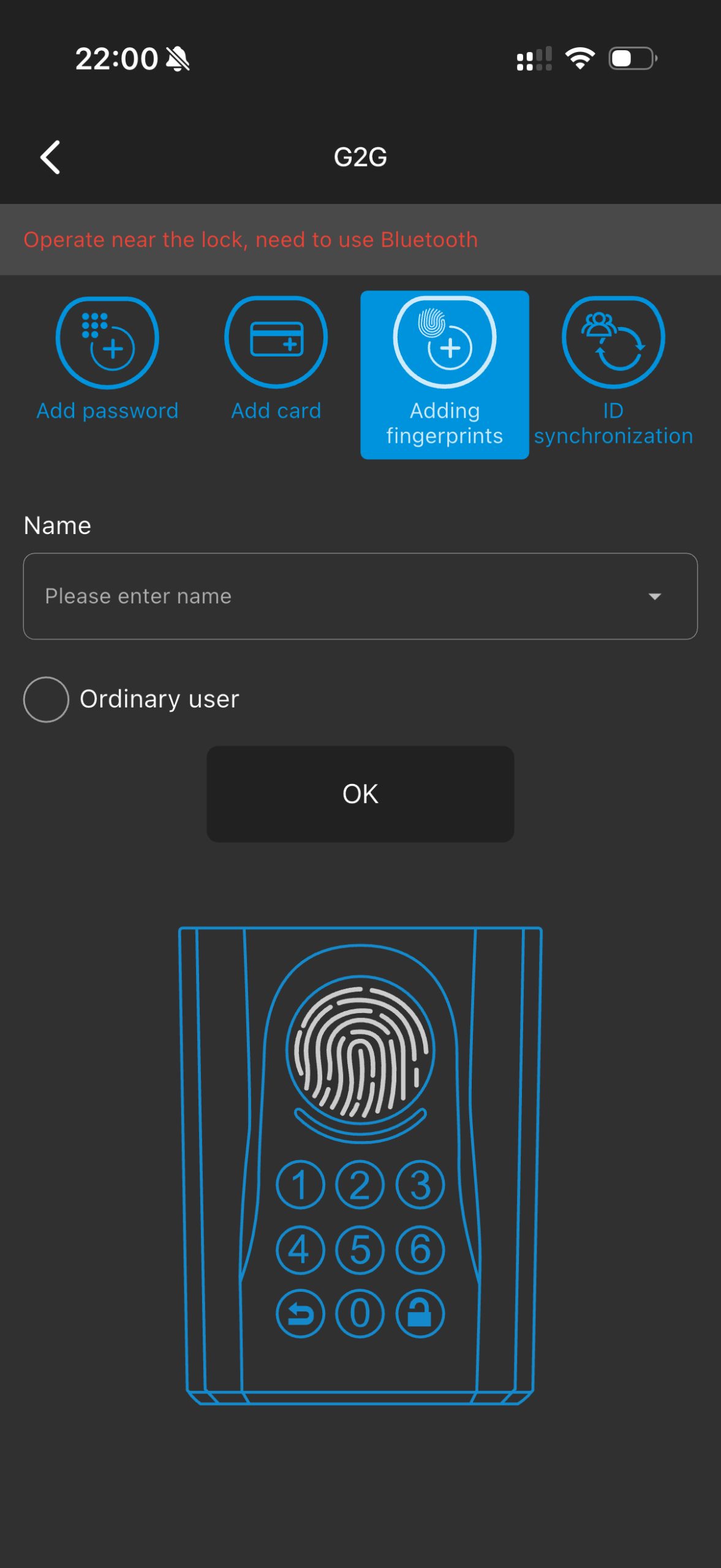Tap the padlock key on lock keypad

(x=420, y=1313)
